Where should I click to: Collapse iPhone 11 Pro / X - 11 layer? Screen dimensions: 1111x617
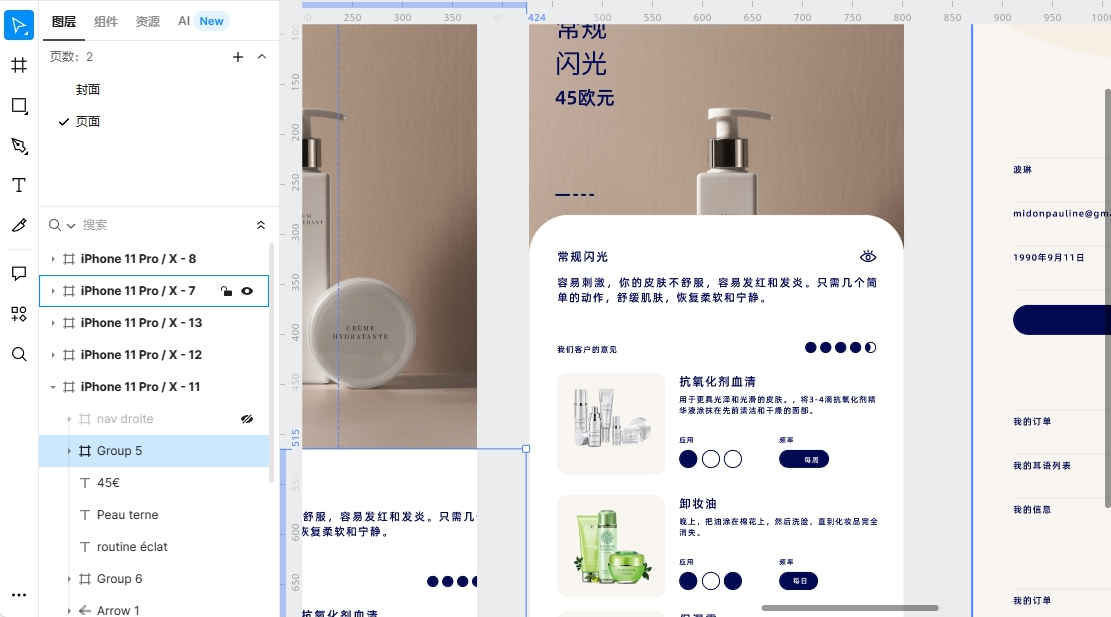[52, 387]
